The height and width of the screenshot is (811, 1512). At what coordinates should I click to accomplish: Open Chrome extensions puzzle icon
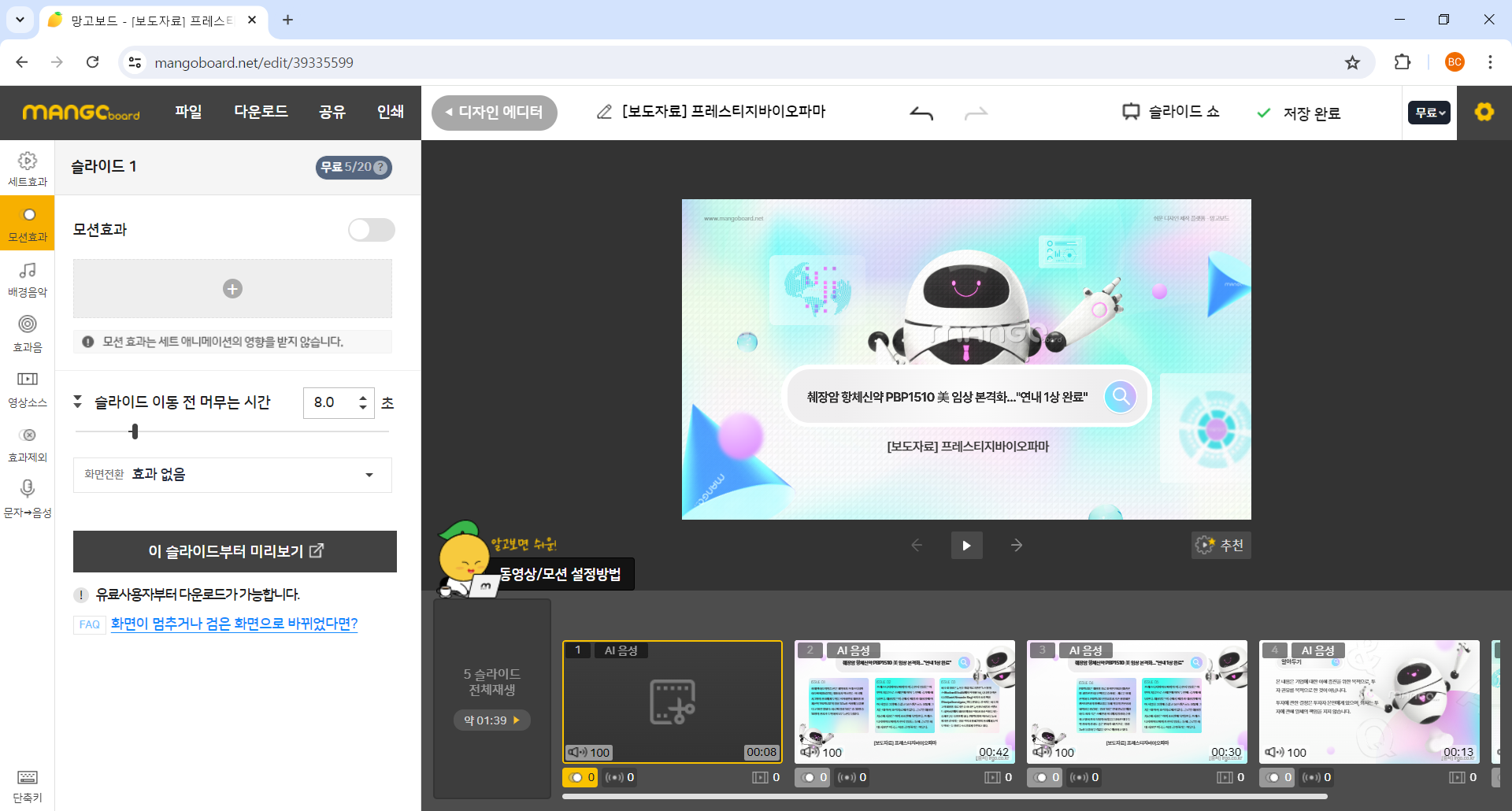[1403, 62]
